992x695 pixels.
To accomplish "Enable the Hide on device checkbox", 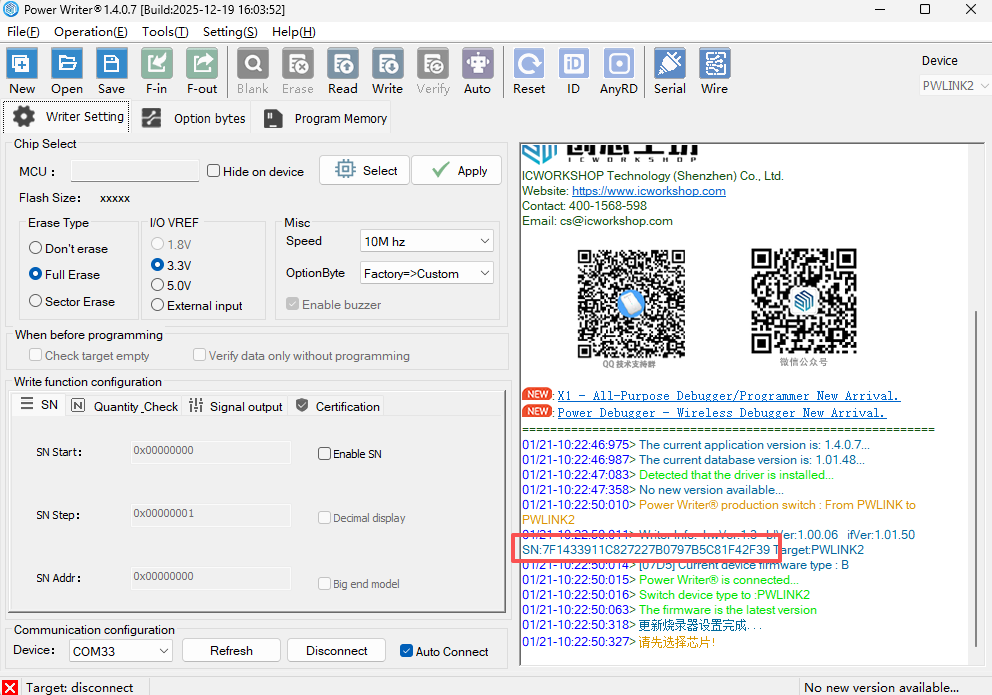I will click(x=214, y=171).
